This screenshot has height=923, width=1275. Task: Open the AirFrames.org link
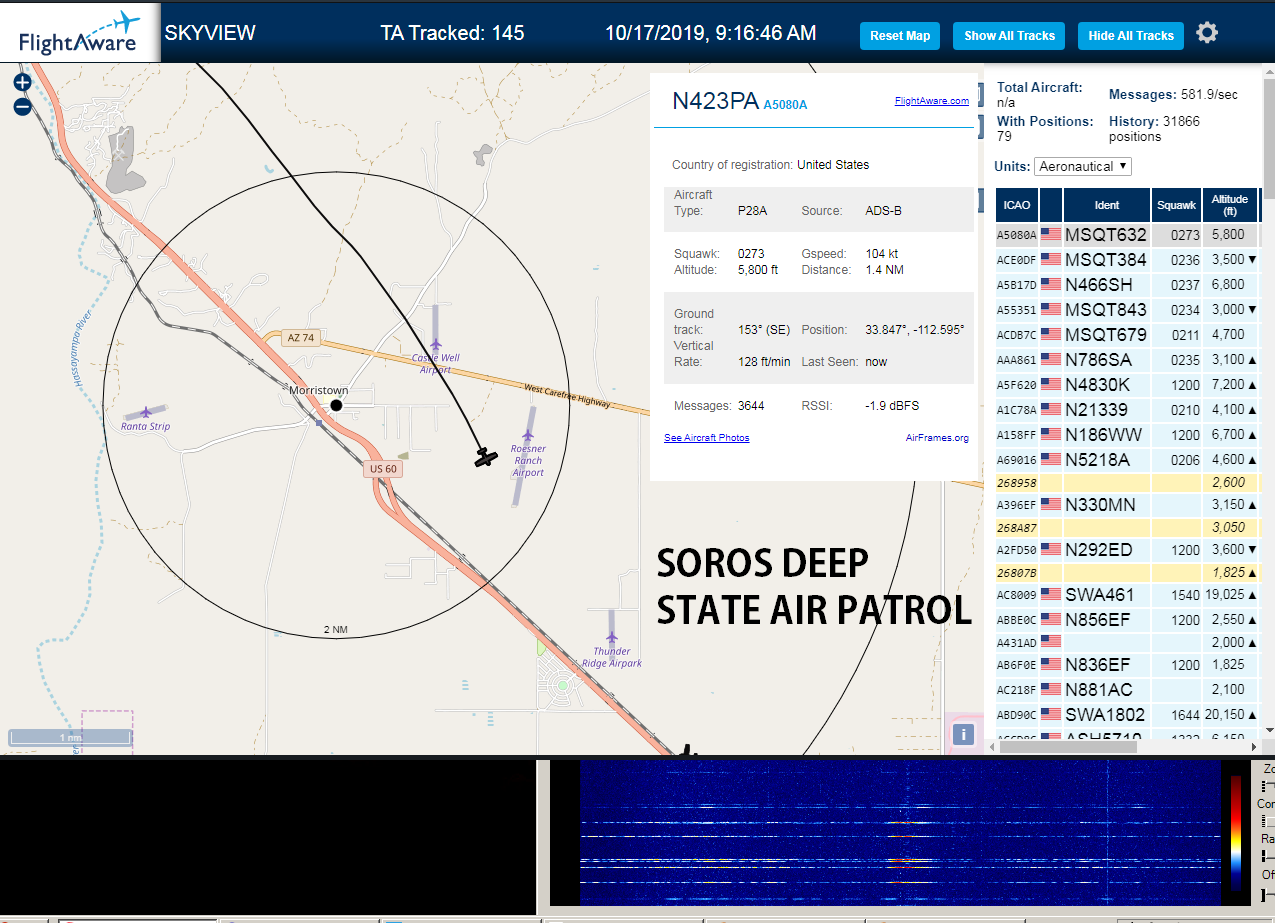click(x=937, y=438)
